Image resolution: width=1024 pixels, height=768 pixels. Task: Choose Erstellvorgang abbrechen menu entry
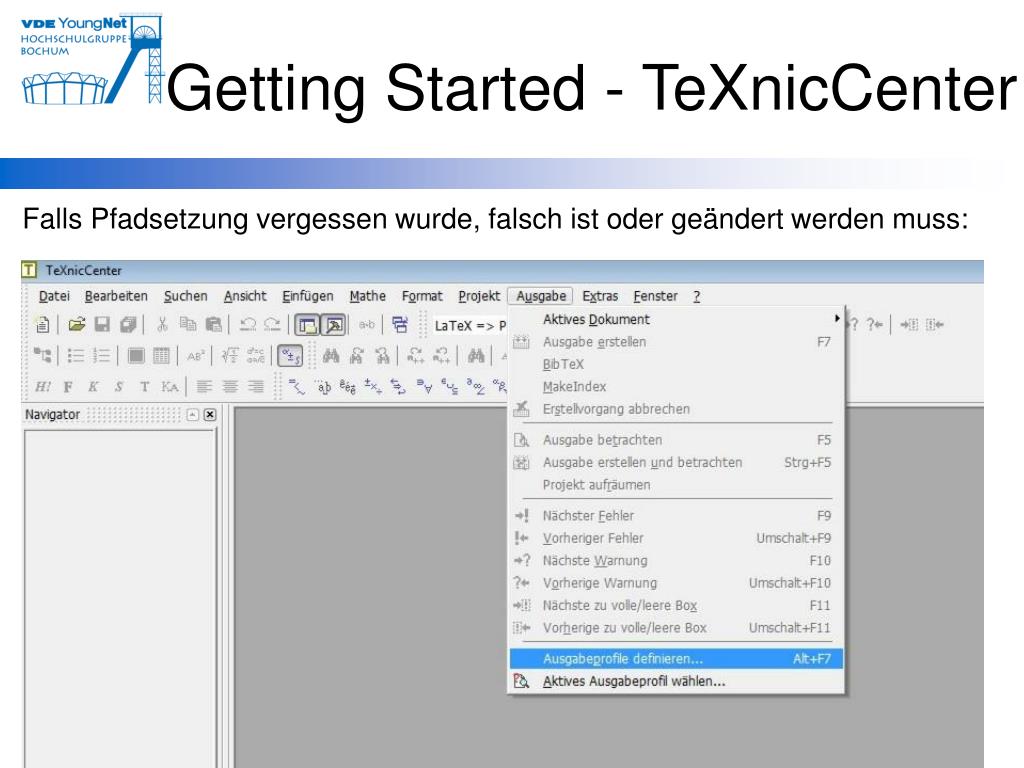coord(677,409)
